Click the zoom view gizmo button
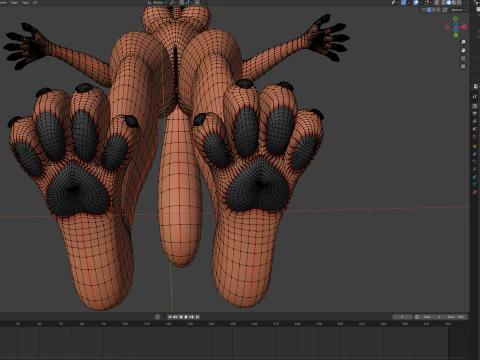This screenshot has width=480, height=360. (463, 42)
